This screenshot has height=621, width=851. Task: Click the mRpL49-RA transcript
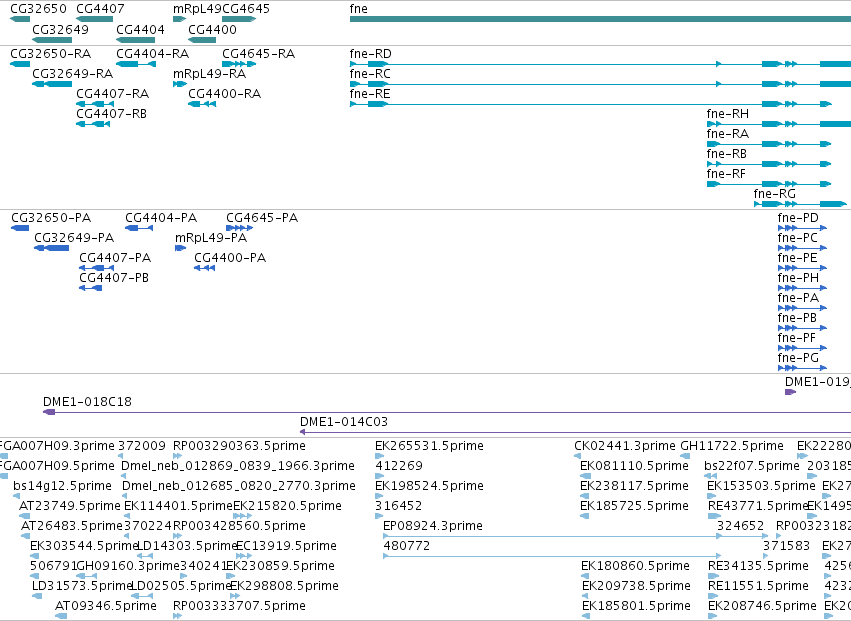click(x=209, y=73)
